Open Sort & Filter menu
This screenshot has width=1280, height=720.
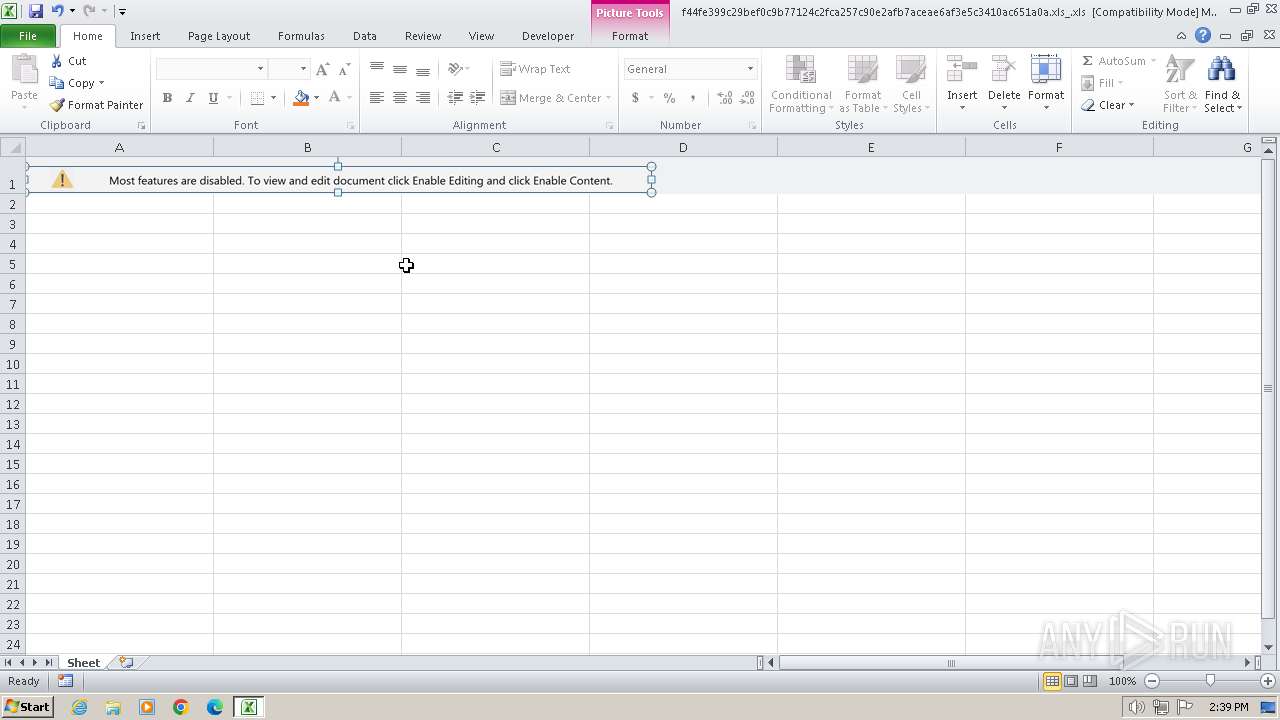(1180, 84)
